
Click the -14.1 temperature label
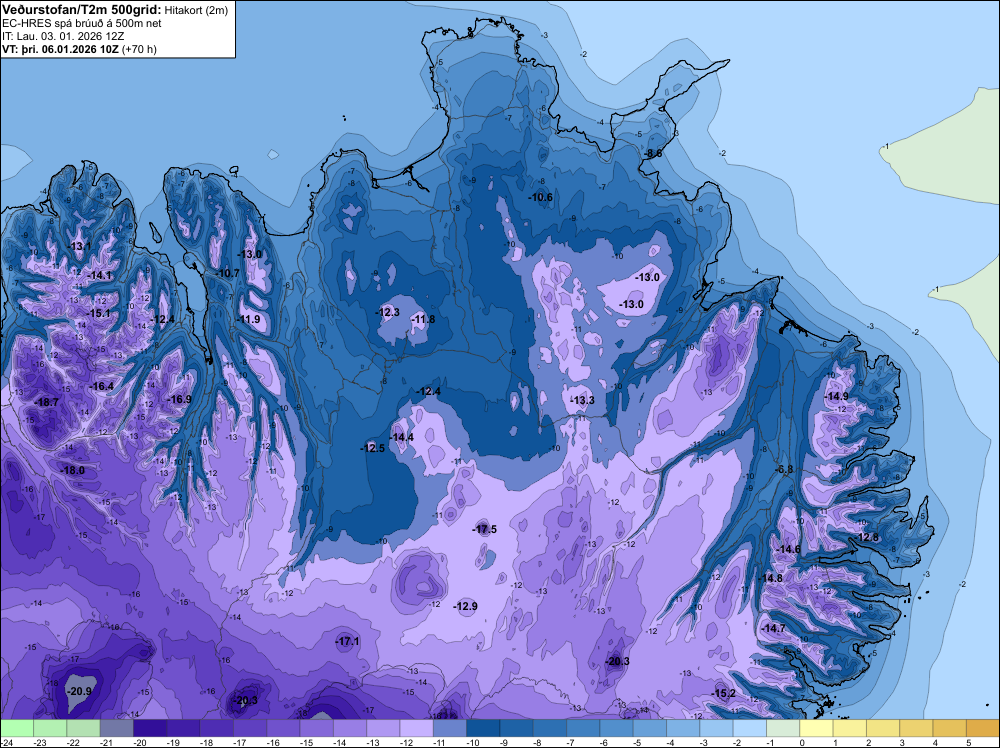(x=99, y=275)
